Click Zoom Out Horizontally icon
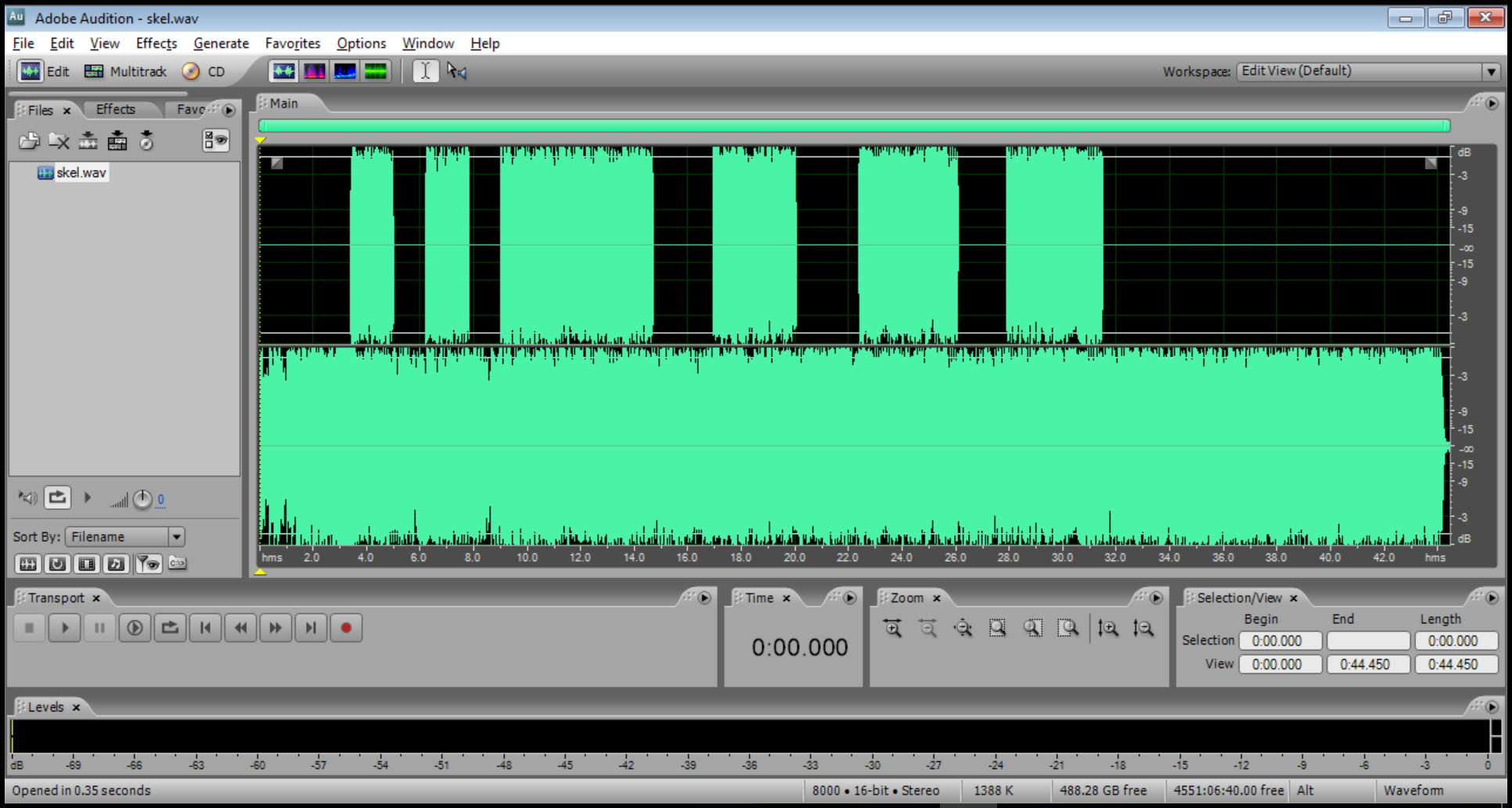 [928, 628]
